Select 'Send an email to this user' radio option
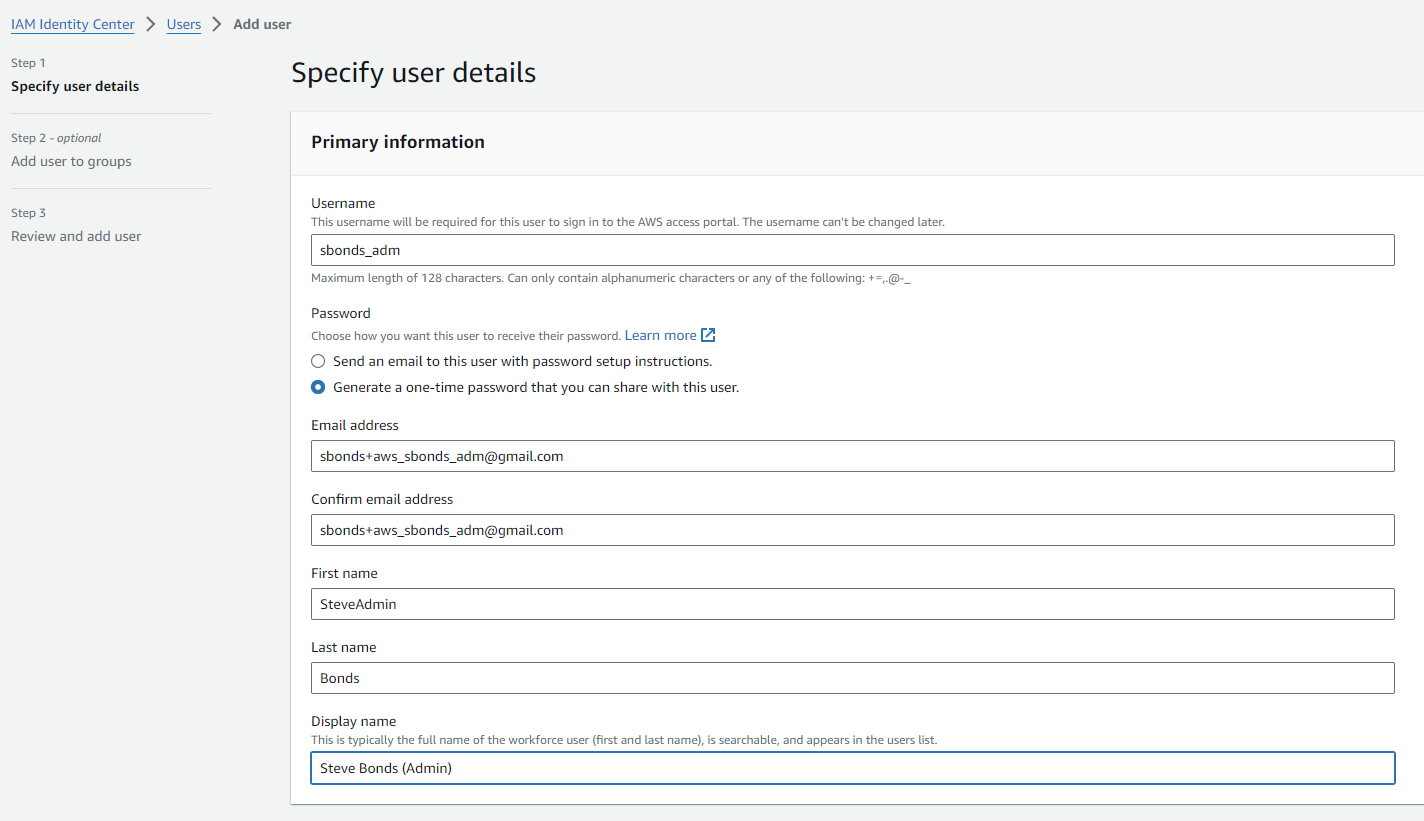The height and width of the screenshot is (821, 1424). 318,361
